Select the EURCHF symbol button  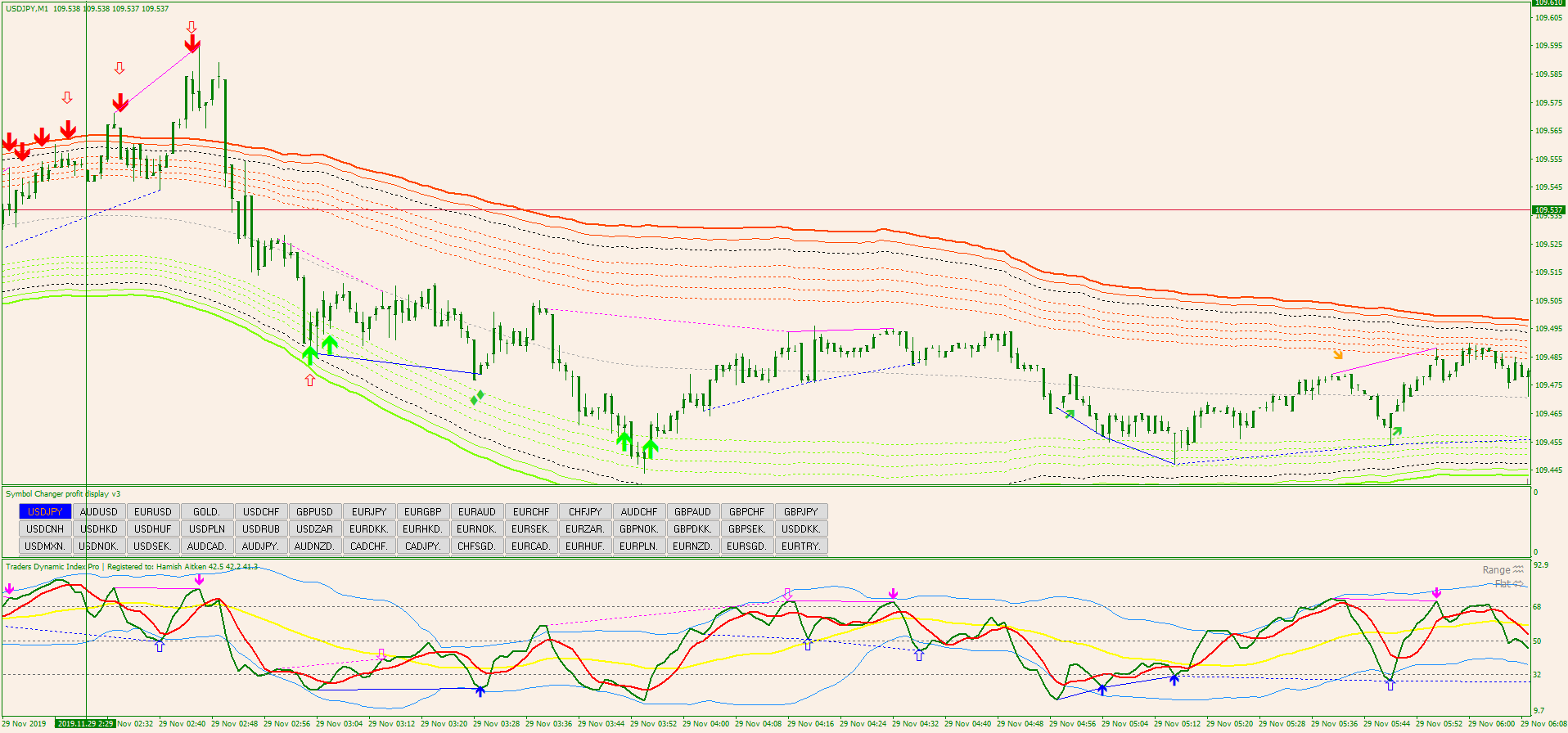click(x=531, y=511)
